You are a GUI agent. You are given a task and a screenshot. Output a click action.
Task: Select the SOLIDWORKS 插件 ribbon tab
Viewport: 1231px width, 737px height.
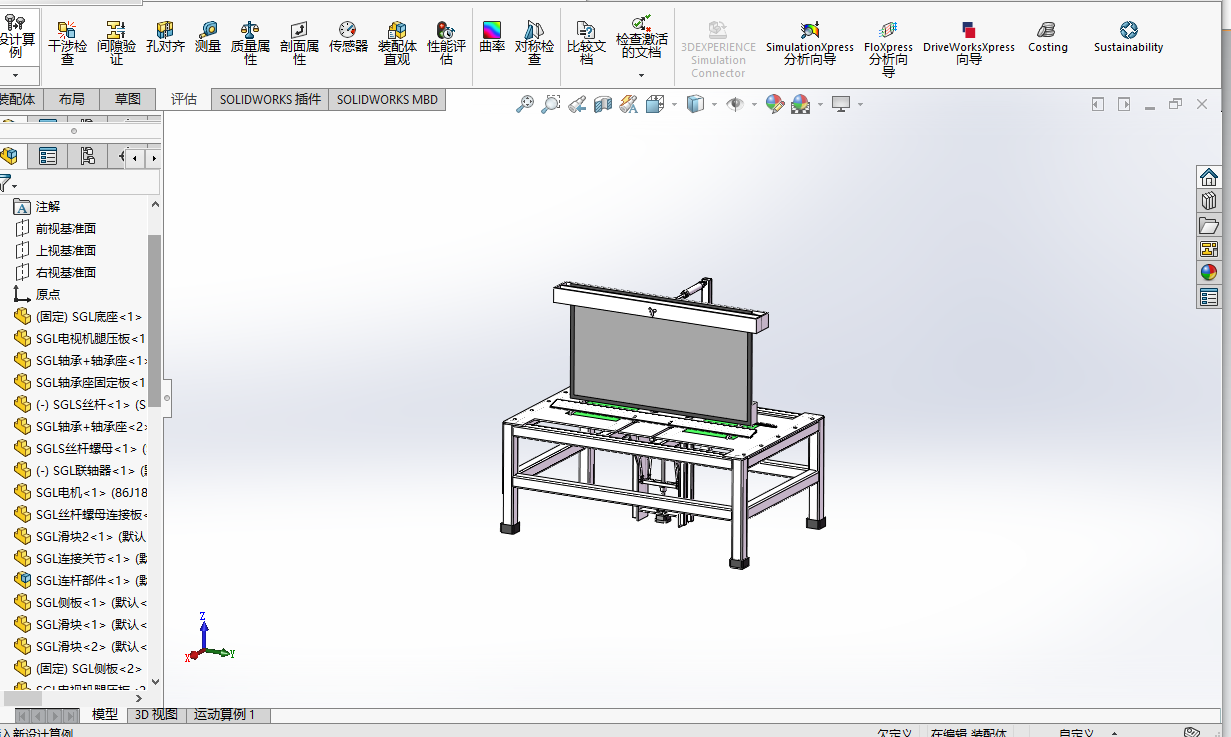270,99
